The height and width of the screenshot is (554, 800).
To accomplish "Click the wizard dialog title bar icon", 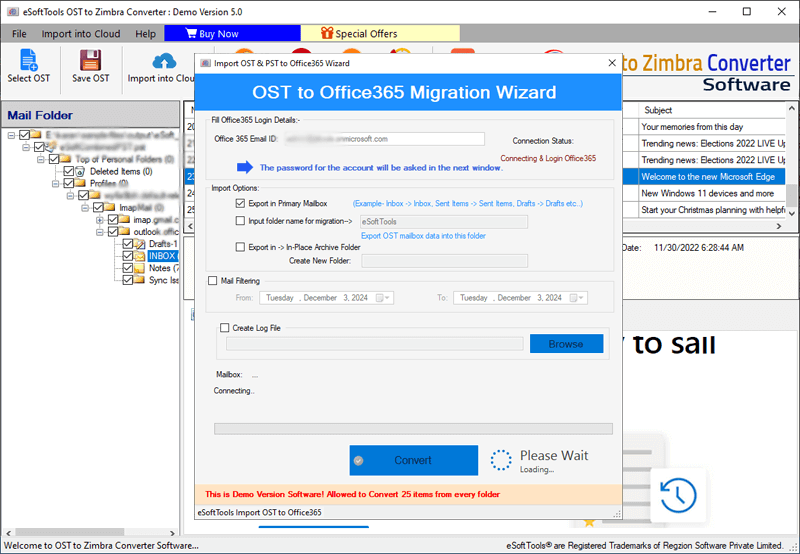I will (205, 63).
